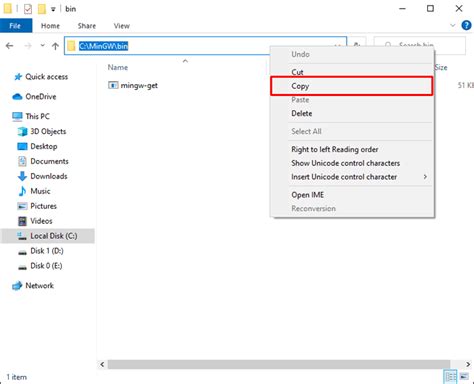This screenshot has width=474, height=384.
Task: Select Copy in the context menu
Action: [352, 86]
